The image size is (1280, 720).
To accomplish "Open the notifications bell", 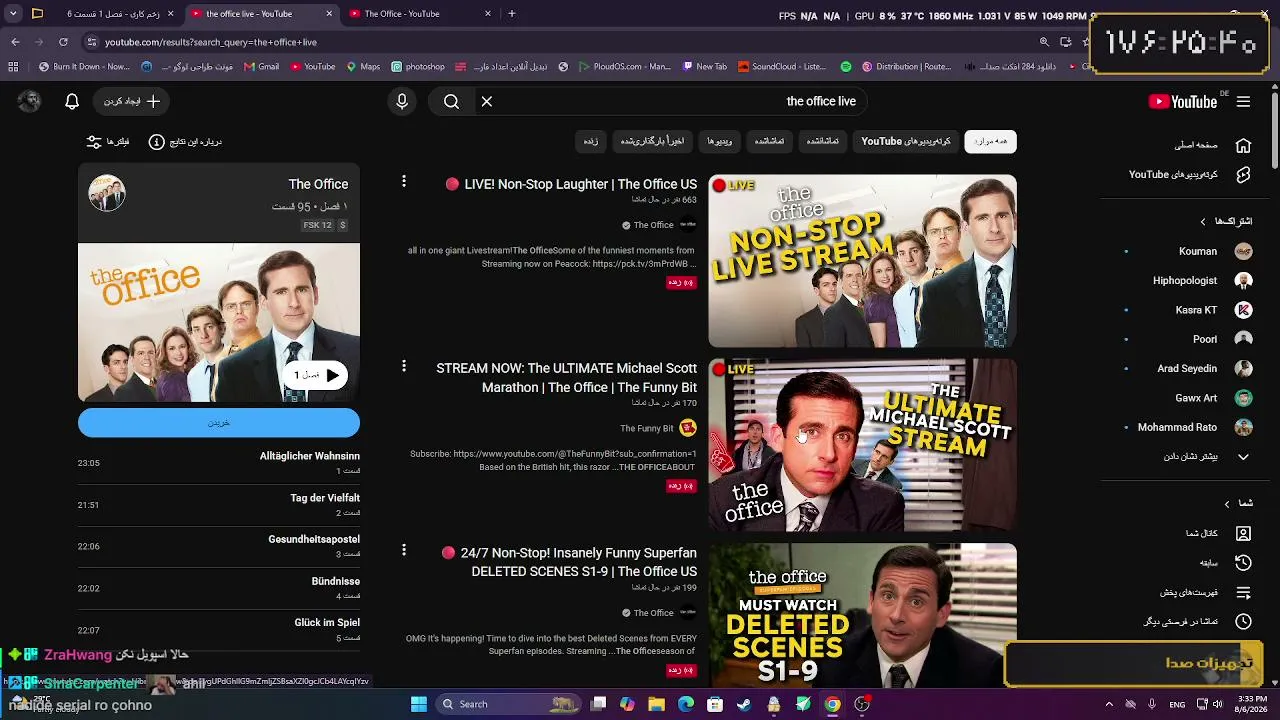I will click(x=72, y=101).
